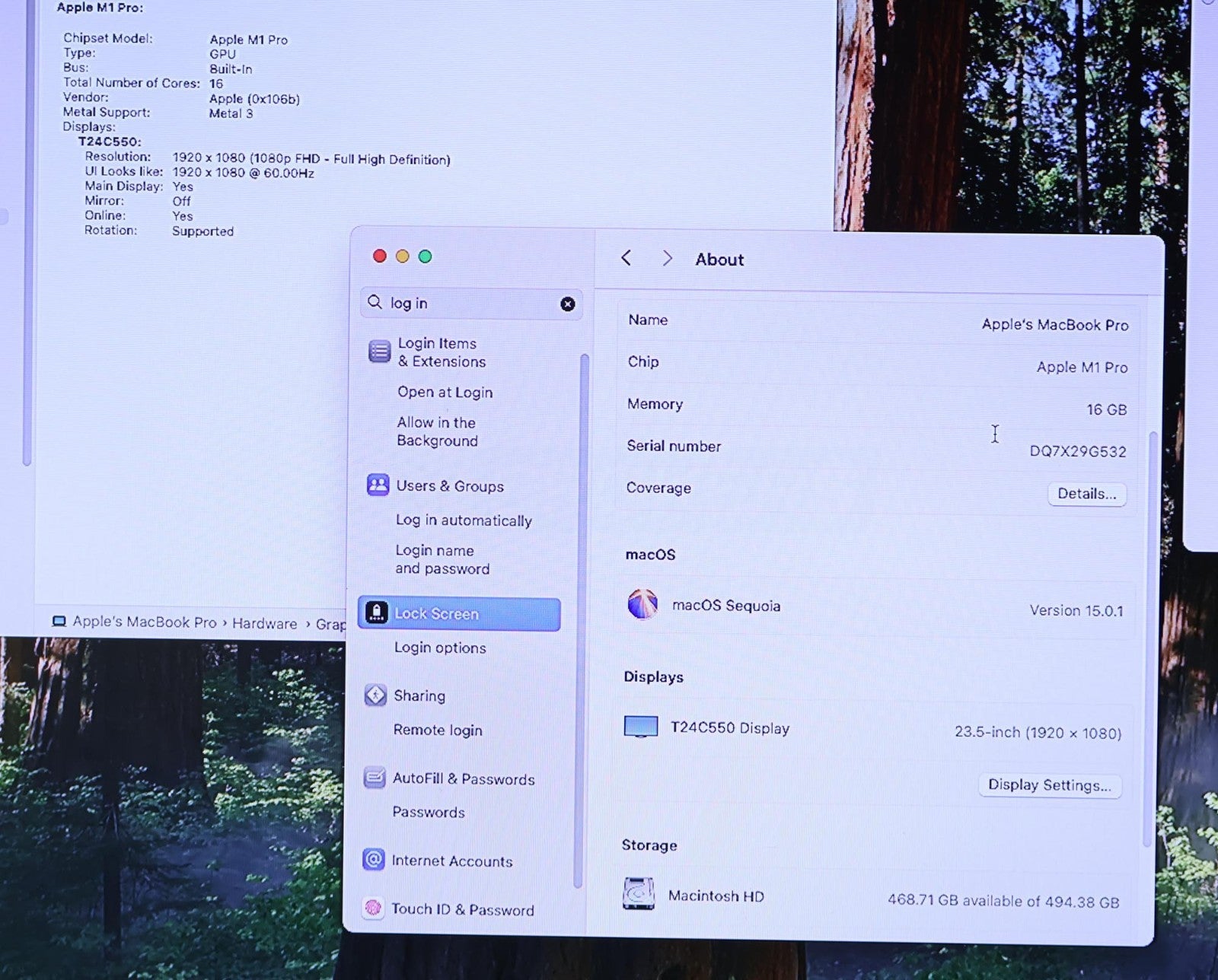This screenshot has width=1218, height=980.
Task: Open the Coverage Details button
Action: (1086, 494)
